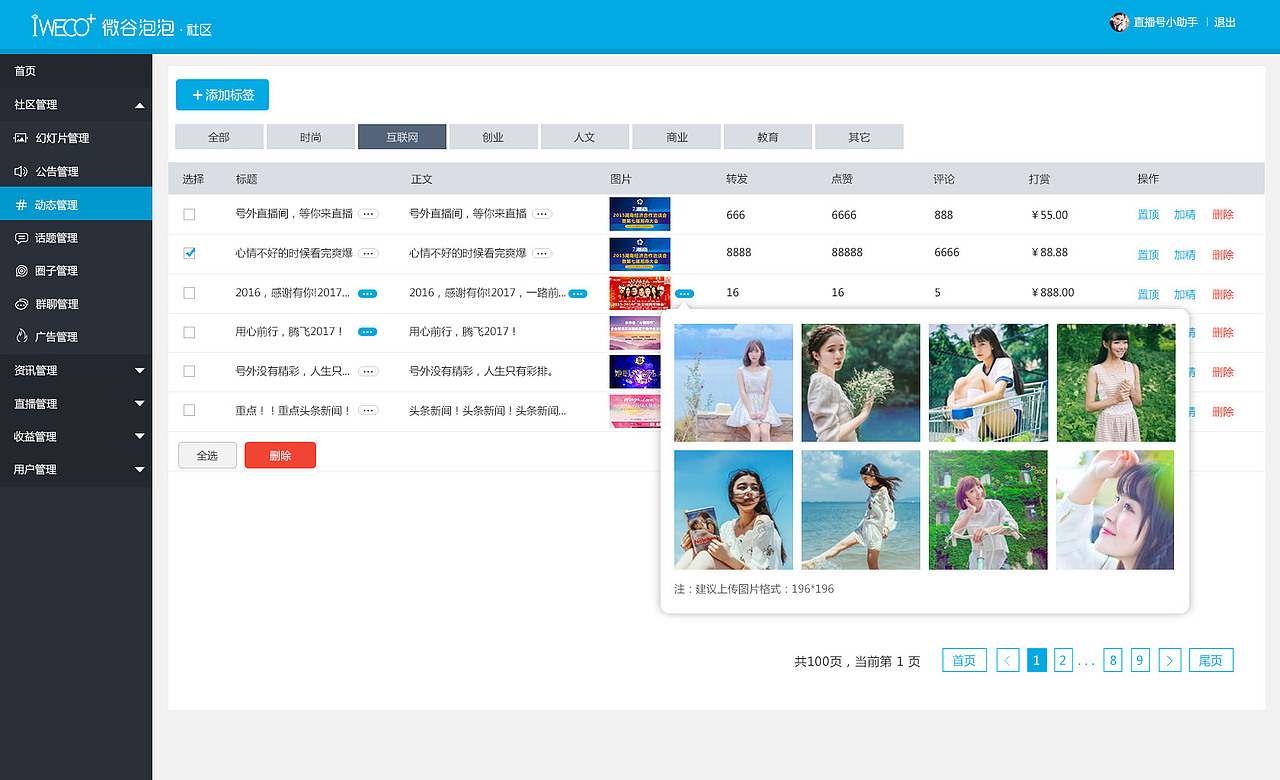Click the 广告管理 torch icon
The height and width of the screenshot is (780, 1280).
[x=22, y=336]
